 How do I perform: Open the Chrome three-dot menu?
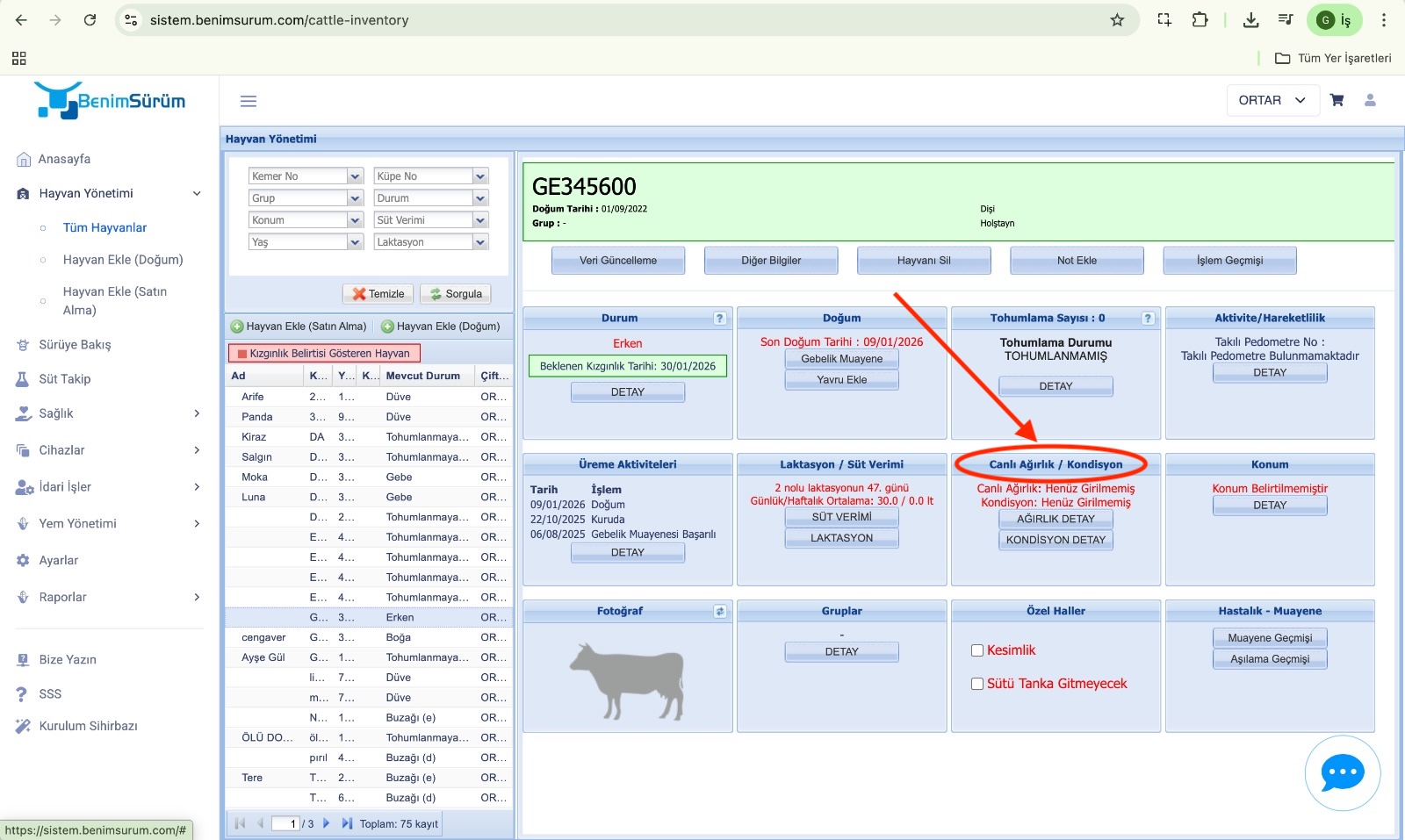coord(1384,20)
